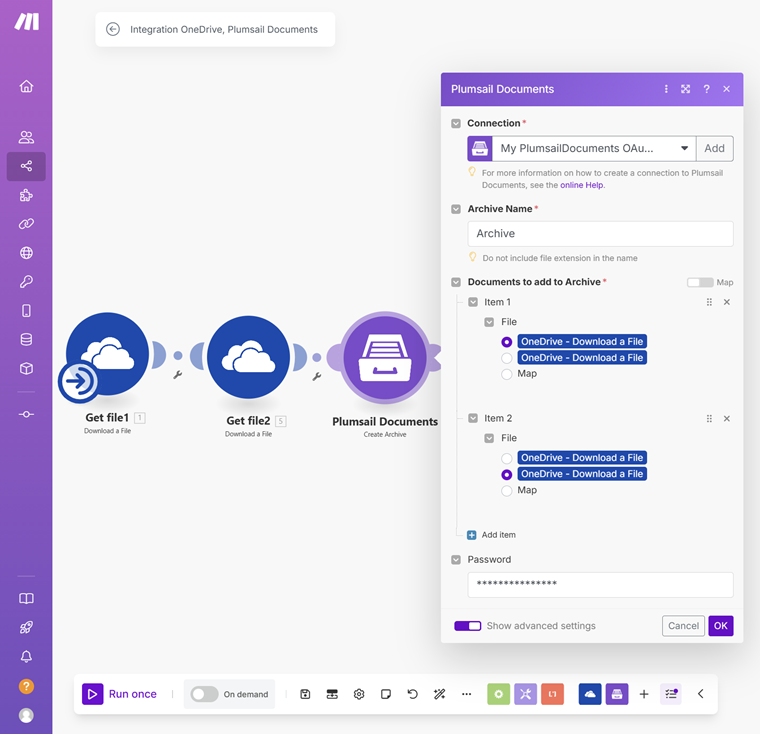Collapse the Connection section
This screenshot has width=760, height=734.
[456, 124]
